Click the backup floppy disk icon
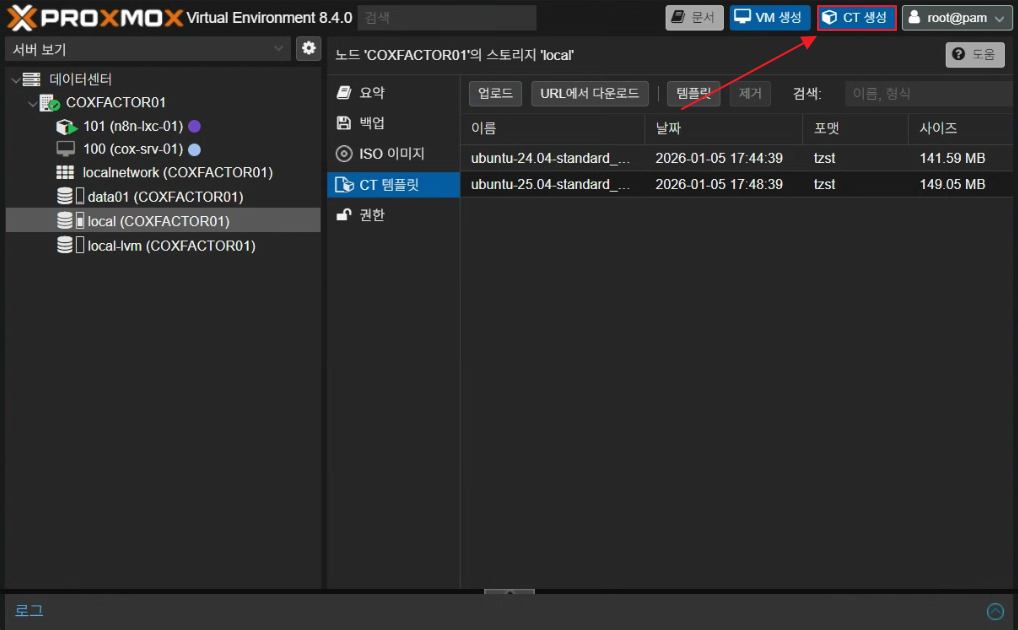The height and width of the screenshot is (630, 1018). point(343,123)
